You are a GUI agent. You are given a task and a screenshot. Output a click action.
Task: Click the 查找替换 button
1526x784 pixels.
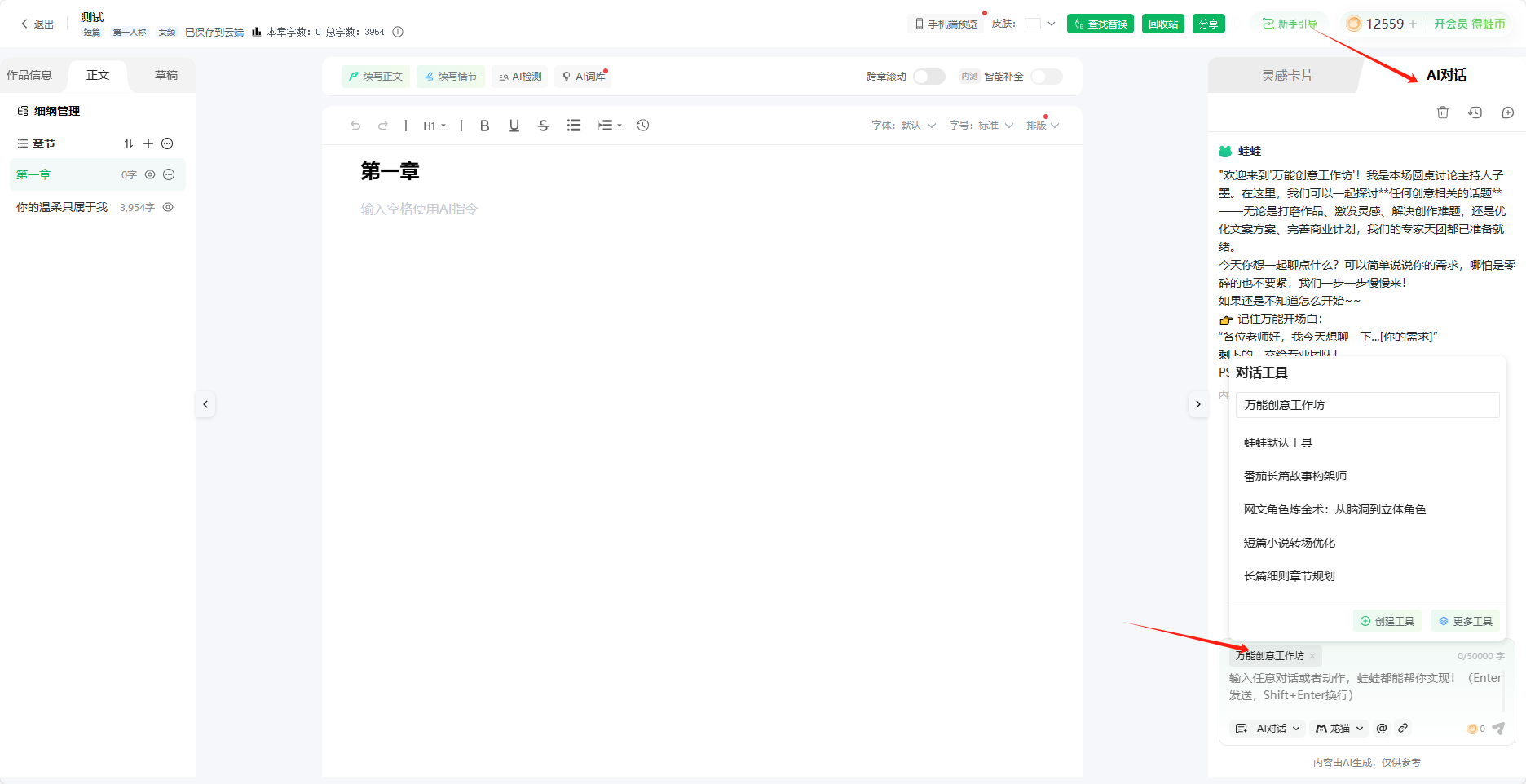coord(1100,24)
